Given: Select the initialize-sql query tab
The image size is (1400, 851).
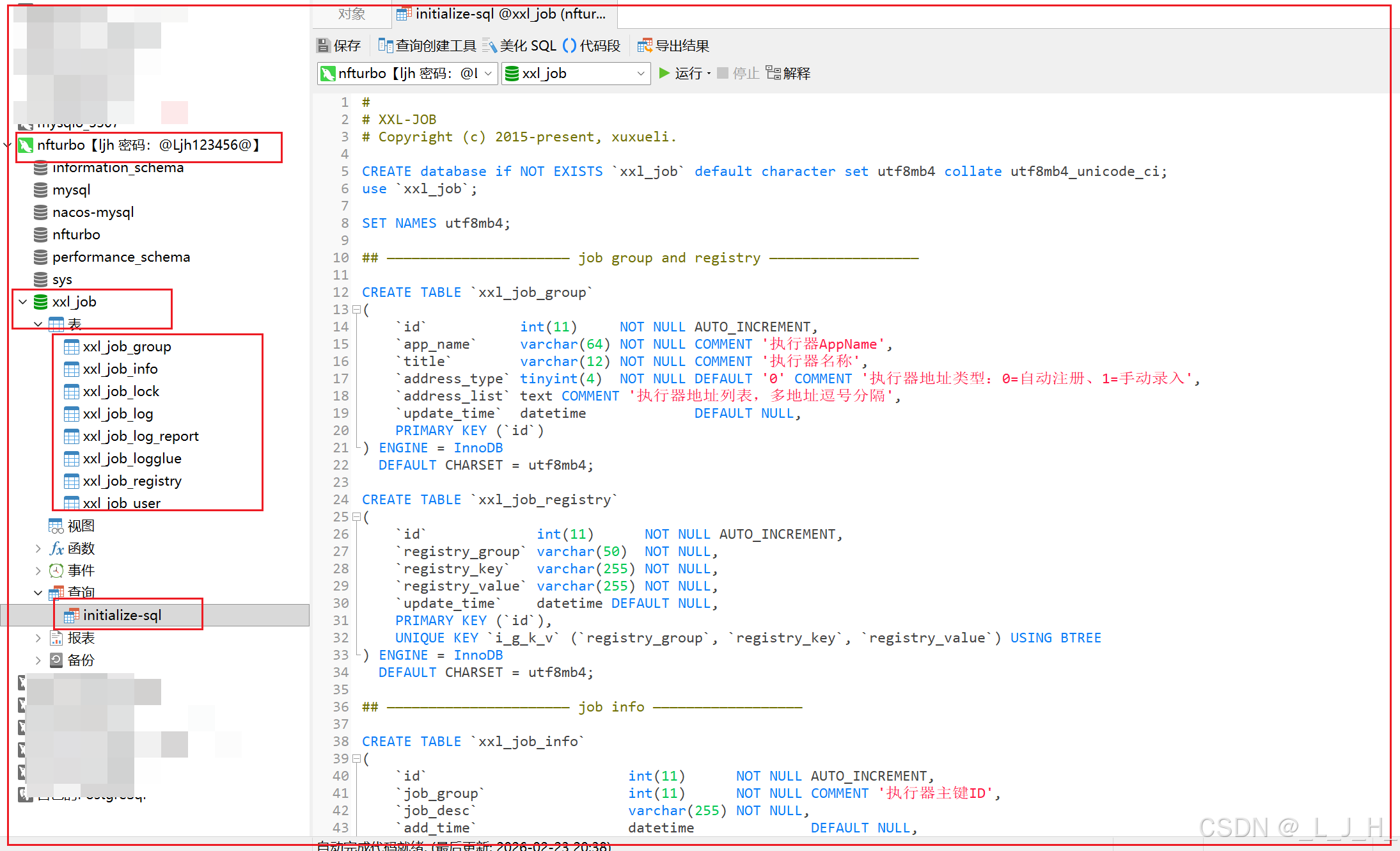Looking at the screenshot, I should pyautogui.click(x=502, y=14).
